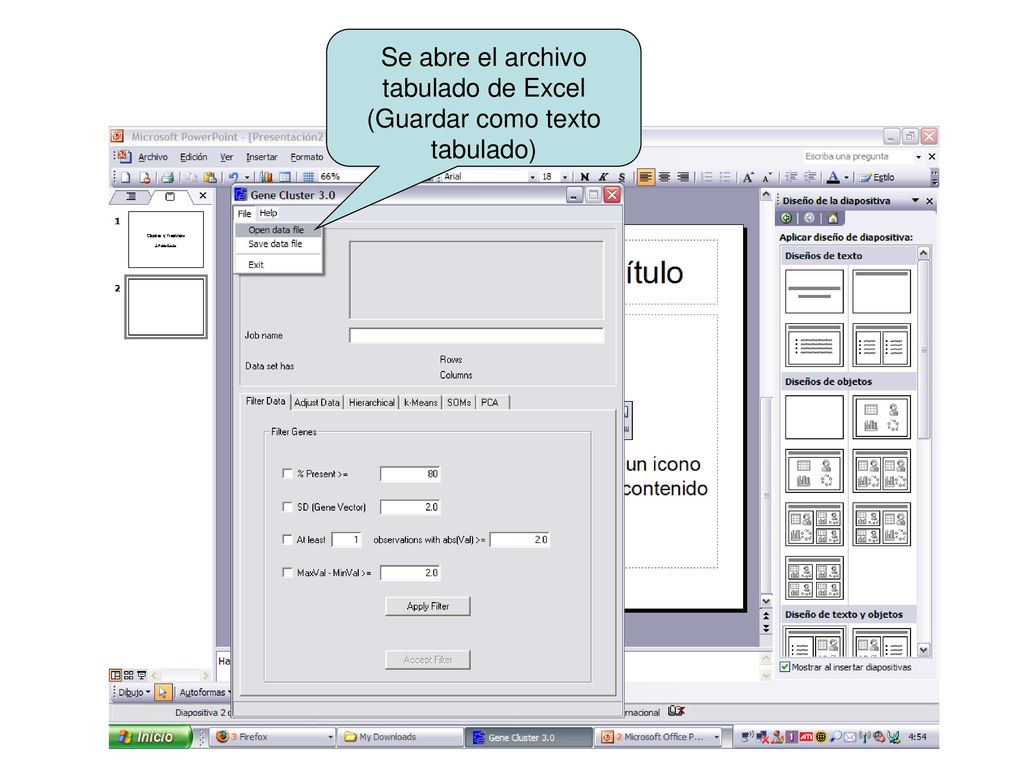Open the font size 18 dropdown arrow
1024x768 pixels.
(x=565, y=177)
